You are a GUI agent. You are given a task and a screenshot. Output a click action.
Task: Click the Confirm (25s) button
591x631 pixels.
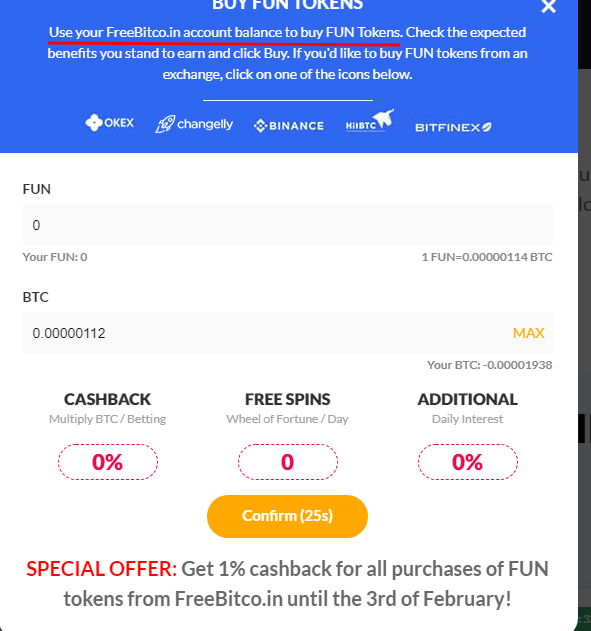(287, 516)
